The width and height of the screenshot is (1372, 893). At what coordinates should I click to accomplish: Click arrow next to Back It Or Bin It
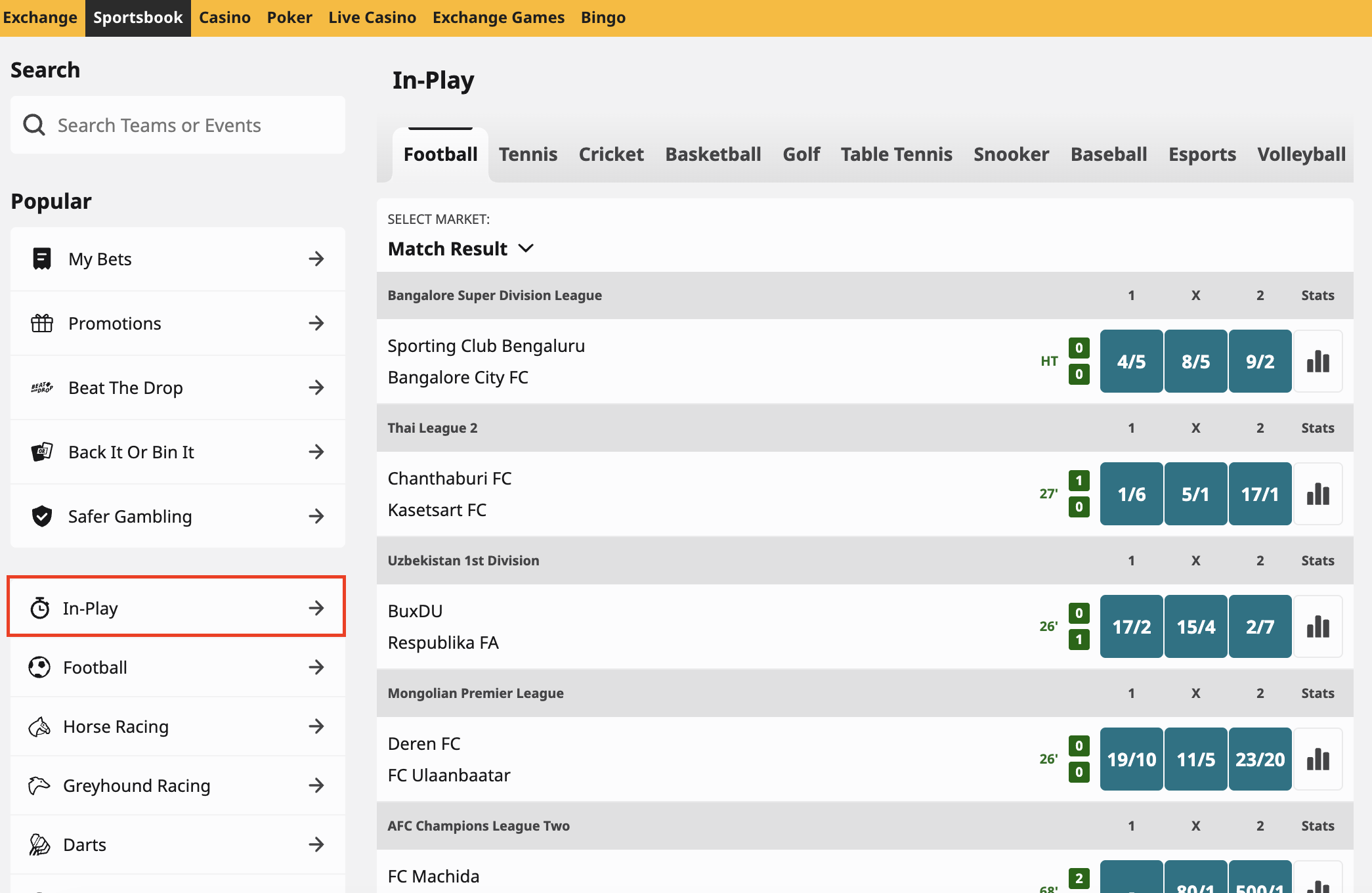316,452
